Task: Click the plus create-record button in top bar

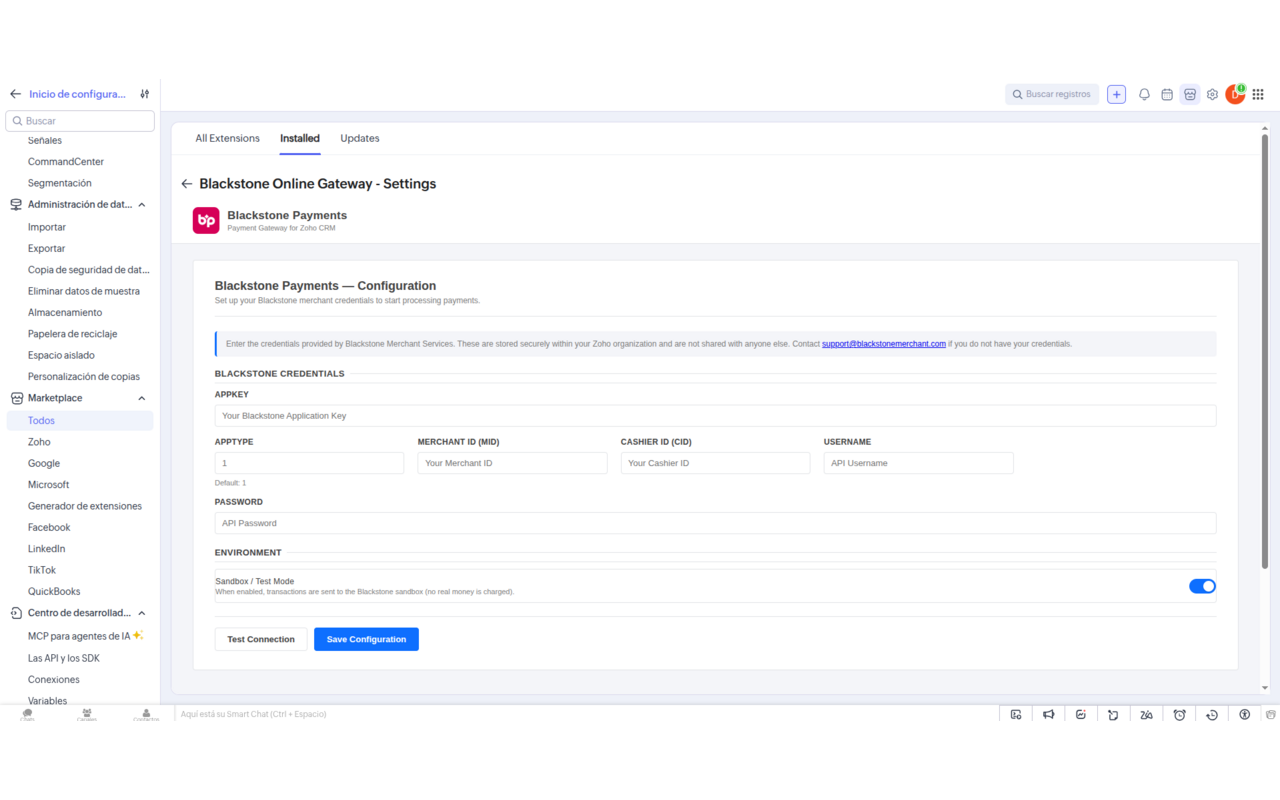Action: (1117, 94)
